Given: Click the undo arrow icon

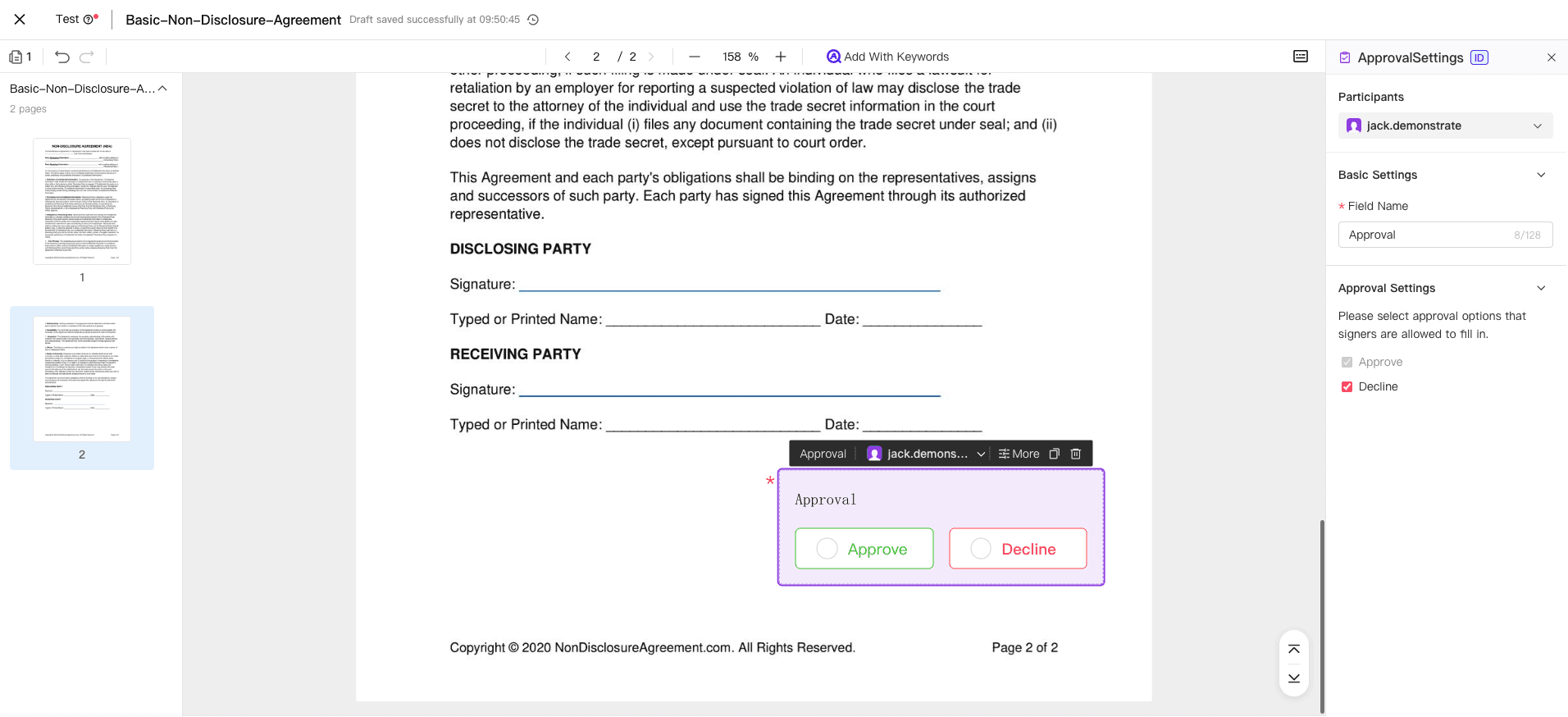Looking at the screenshot, I should 62,57.
